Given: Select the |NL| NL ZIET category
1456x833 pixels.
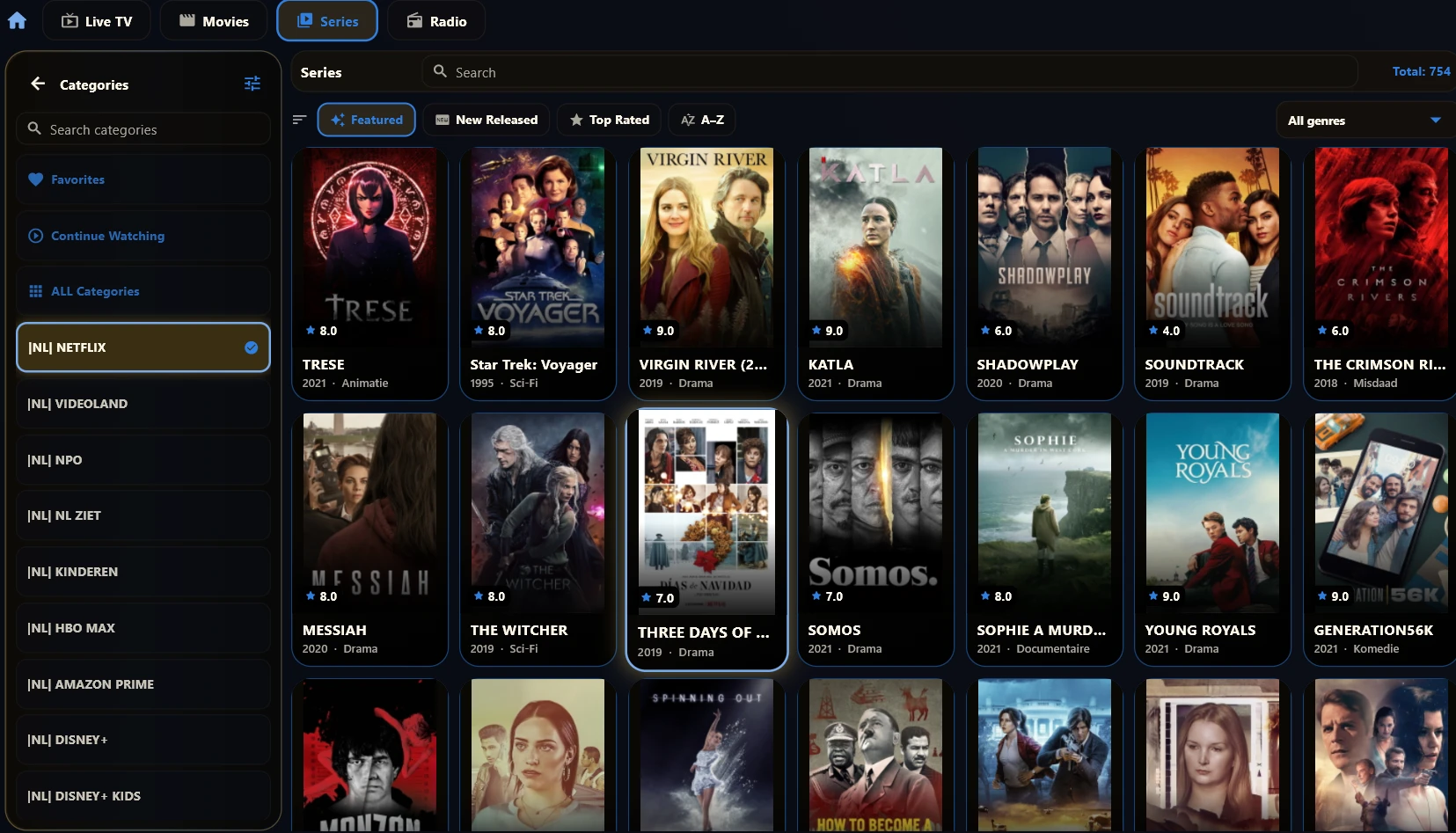Looking at the screenshot, I should pyautogui.click(x=143, y=515).
